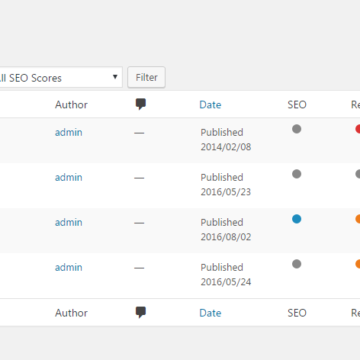360x360 pixels.
Task: Click the Published 2016/05/24 date cell
Action: 226,274
